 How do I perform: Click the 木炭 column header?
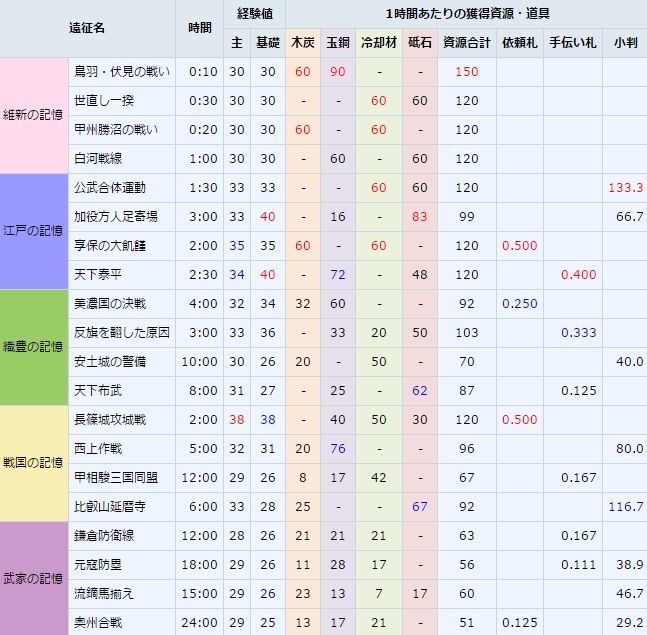coord(302,42)
